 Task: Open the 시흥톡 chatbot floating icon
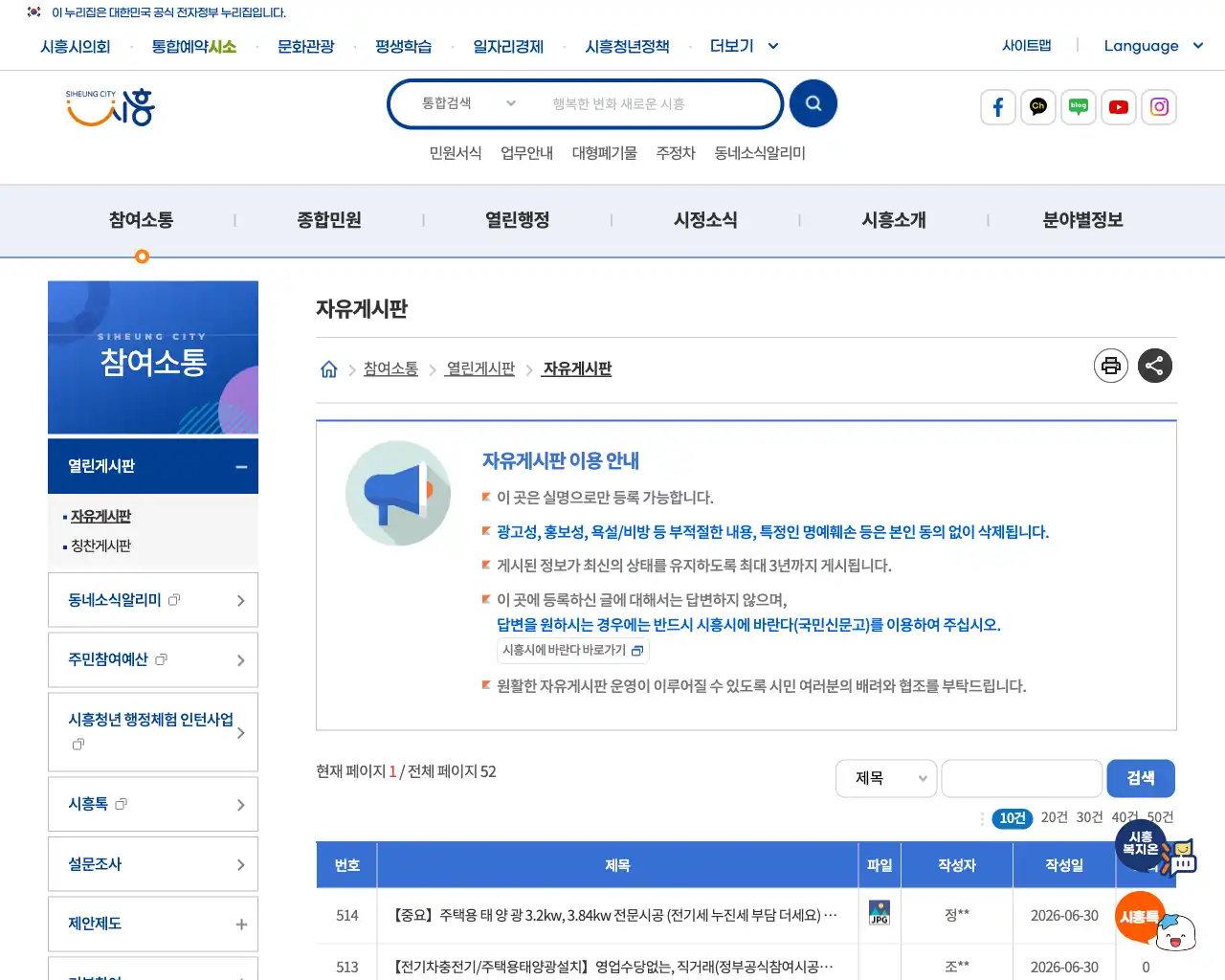1155,921
